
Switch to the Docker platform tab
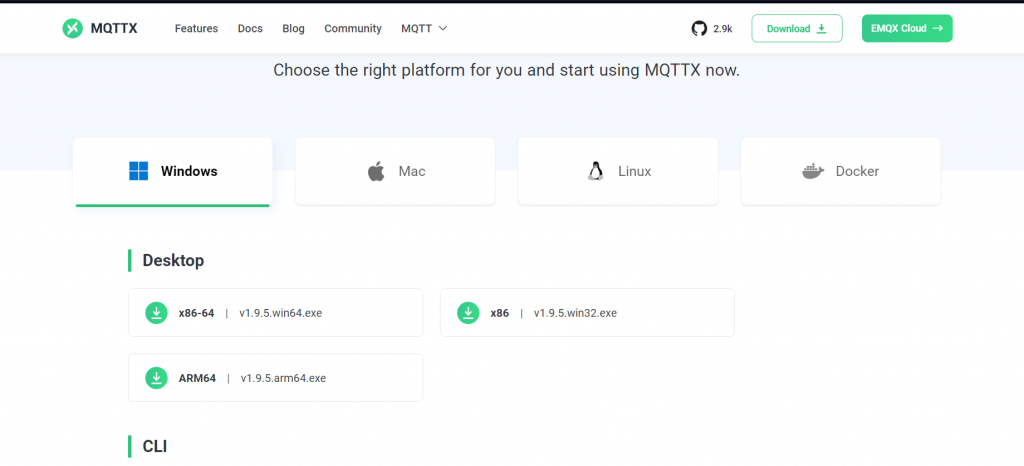(840, 171)
